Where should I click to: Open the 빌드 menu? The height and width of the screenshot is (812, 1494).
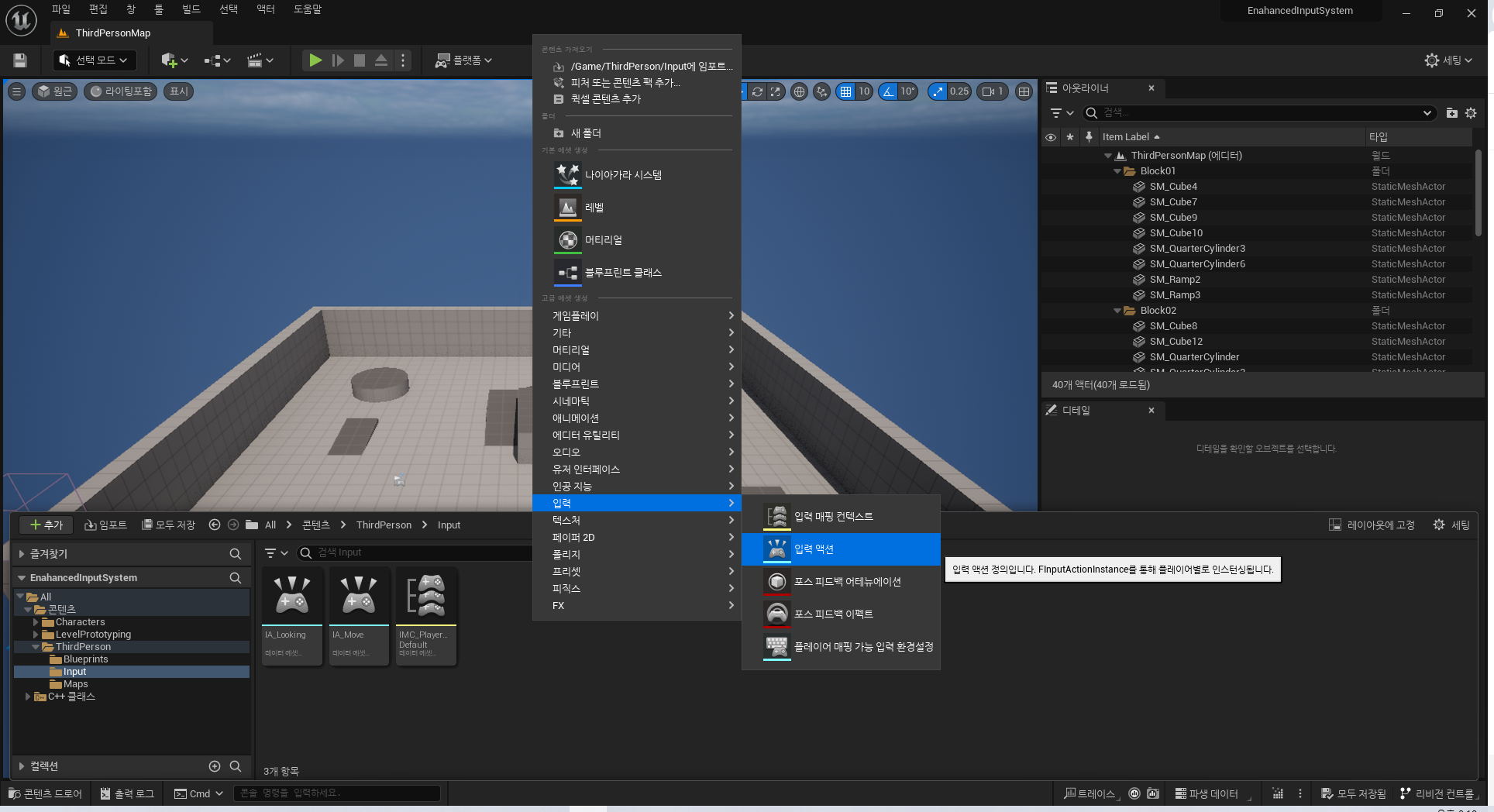coord(191,9)
